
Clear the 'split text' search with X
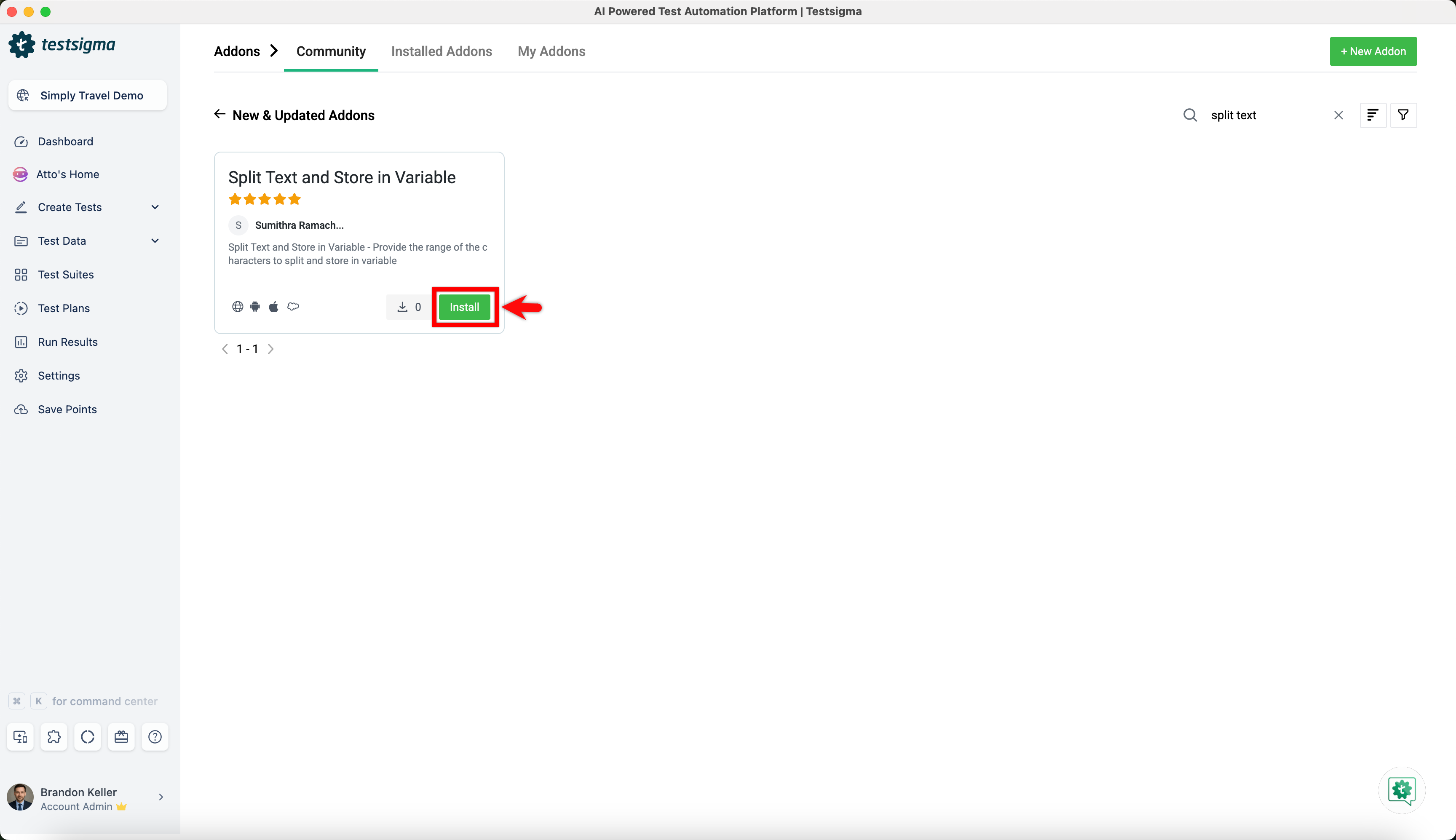click(1338, 115)
